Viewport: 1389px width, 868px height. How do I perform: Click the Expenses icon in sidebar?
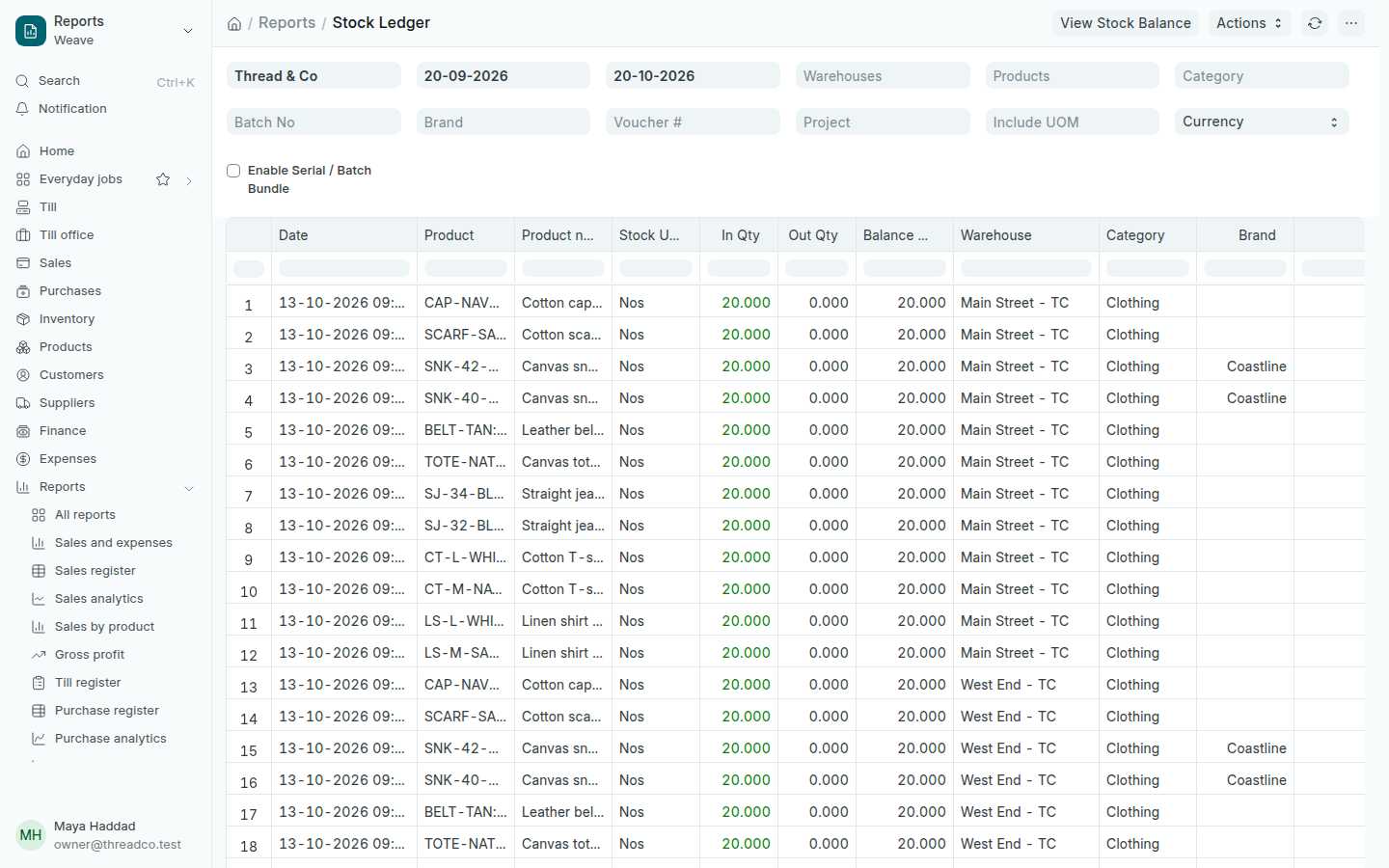click(23, 459)
